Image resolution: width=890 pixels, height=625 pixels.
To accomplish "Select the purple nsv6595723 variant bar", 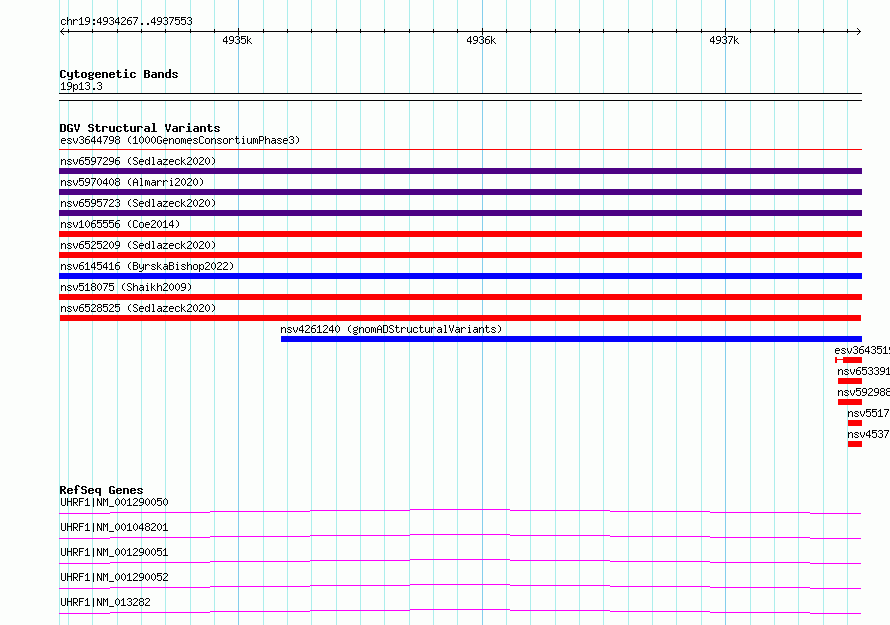I will coord(460,213).
